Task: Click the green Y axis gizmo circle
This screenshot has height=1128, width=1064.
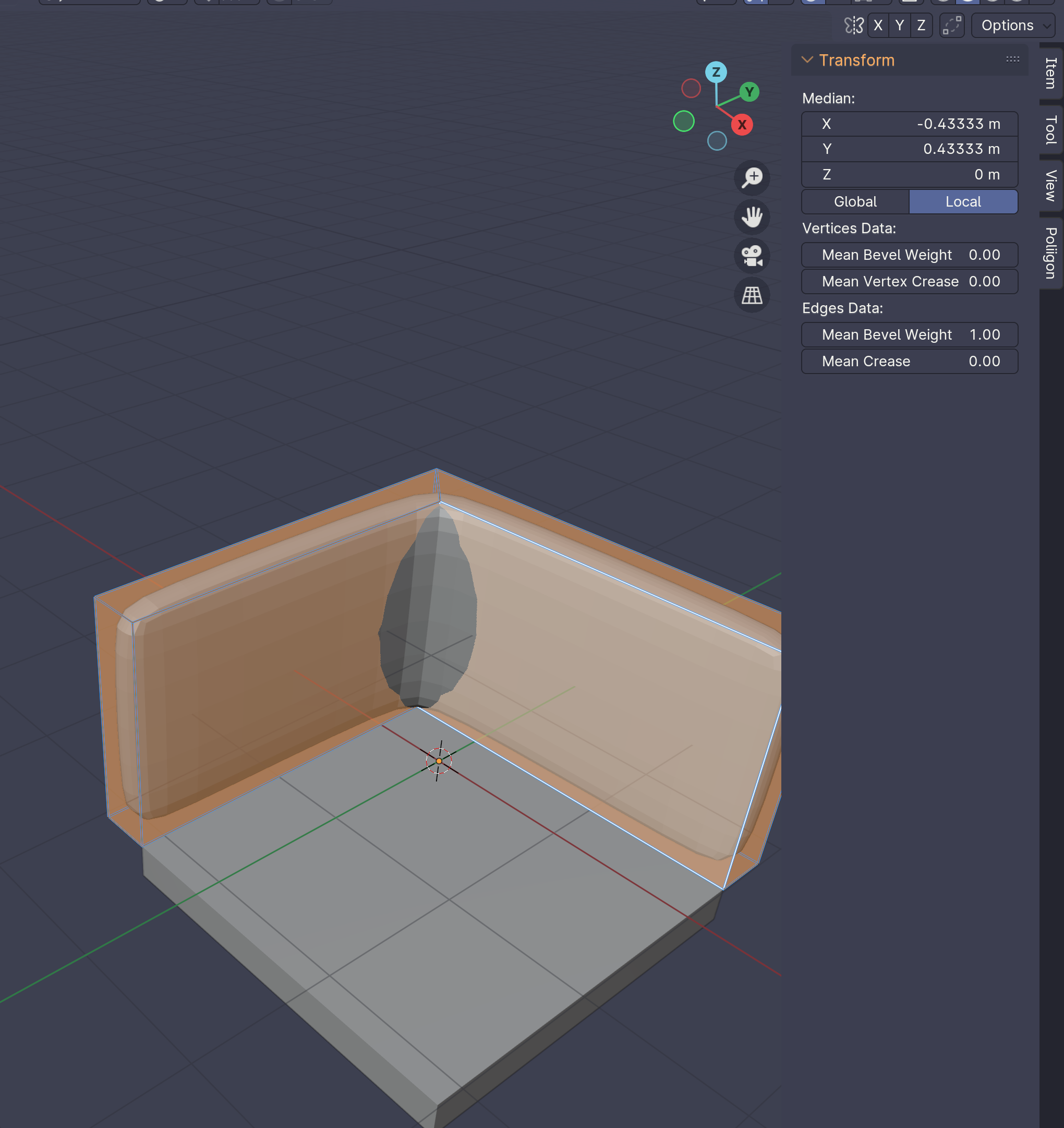Action: [749, 92]
